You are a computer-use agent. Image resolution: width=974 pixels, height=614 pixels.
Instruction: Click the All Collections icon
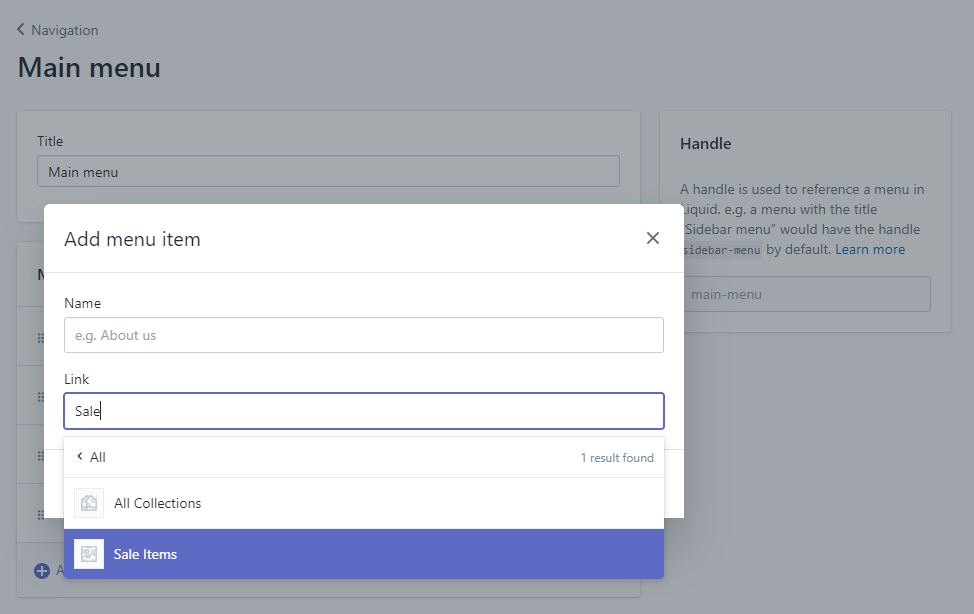[x=89, y=503]
